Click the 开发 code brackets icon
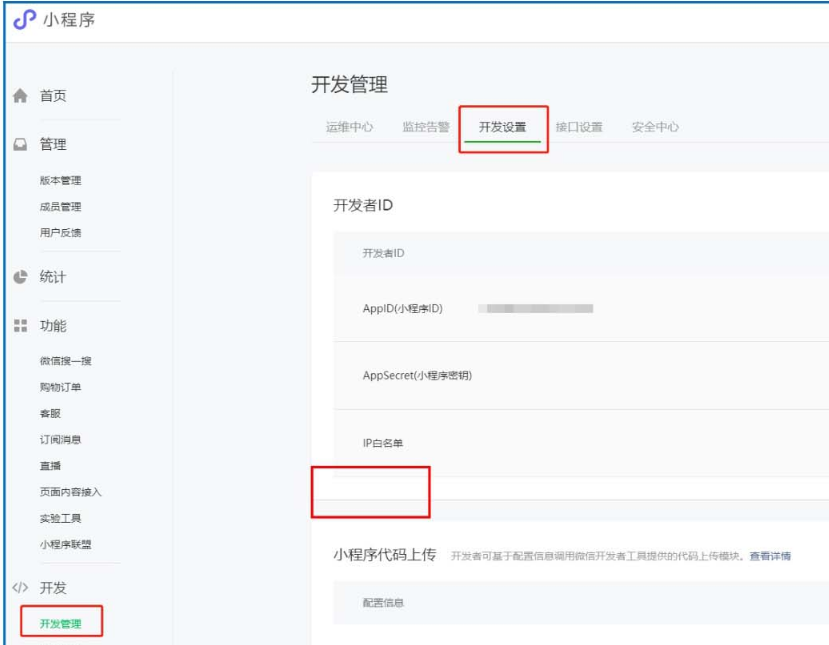The height and width of the screenshot is (645, 829). tap(19, 588)
